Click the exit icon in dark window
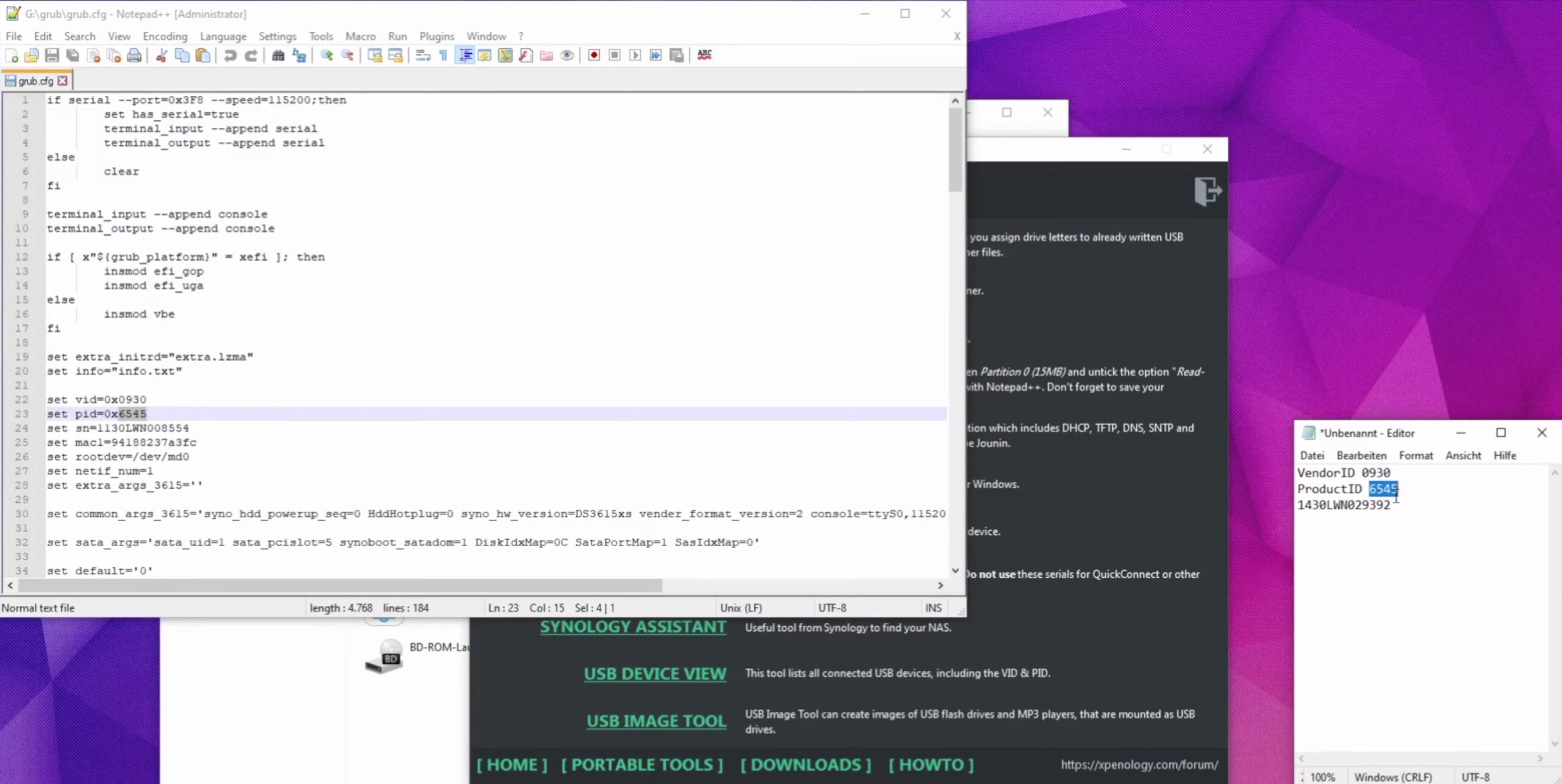The width and height of the screenshot is (1562, 784). pos(1207,192)
